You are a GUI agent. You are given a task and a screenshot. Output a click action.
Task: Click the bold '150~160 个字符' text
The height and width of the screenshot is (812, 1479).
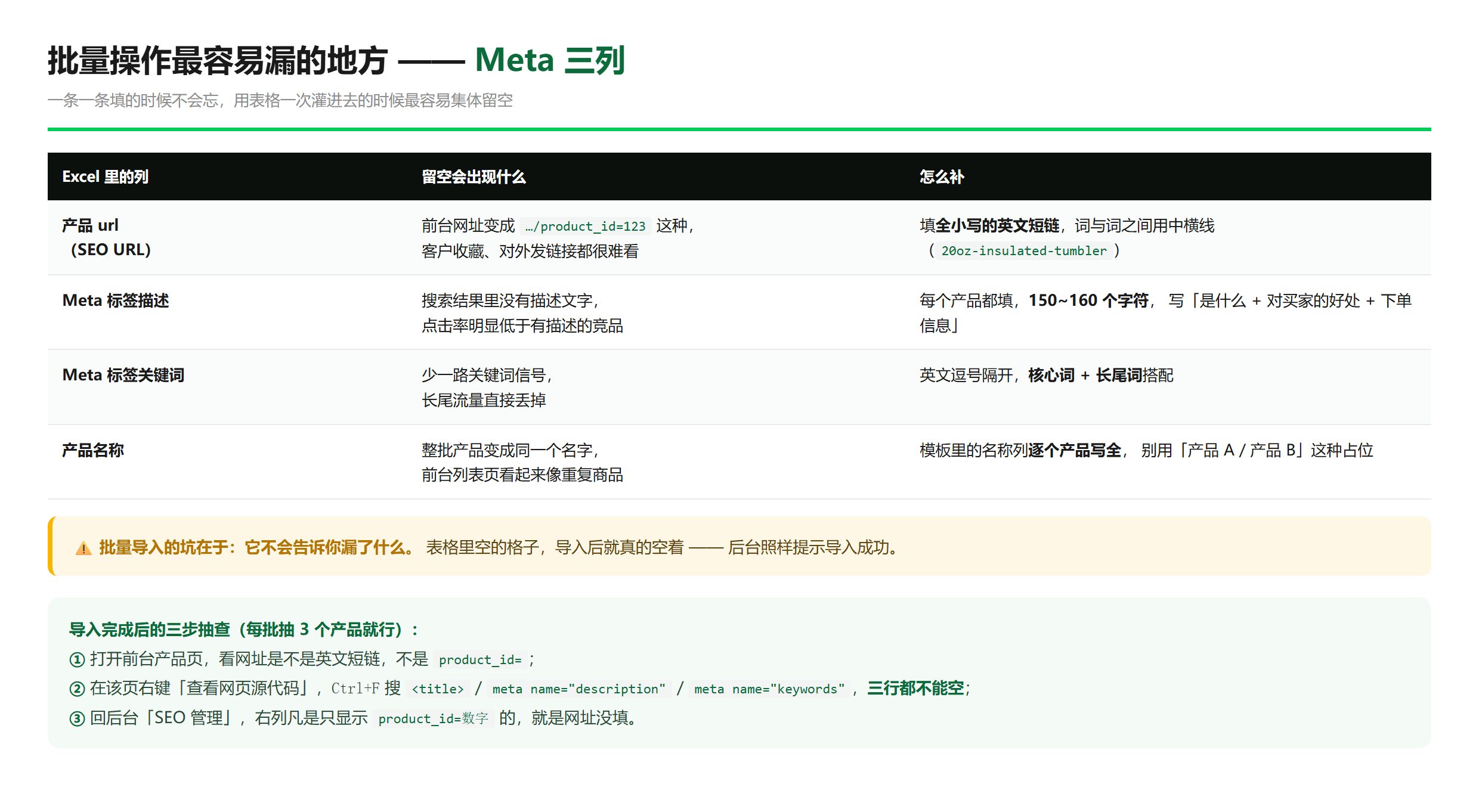[x=1088, y=300]
